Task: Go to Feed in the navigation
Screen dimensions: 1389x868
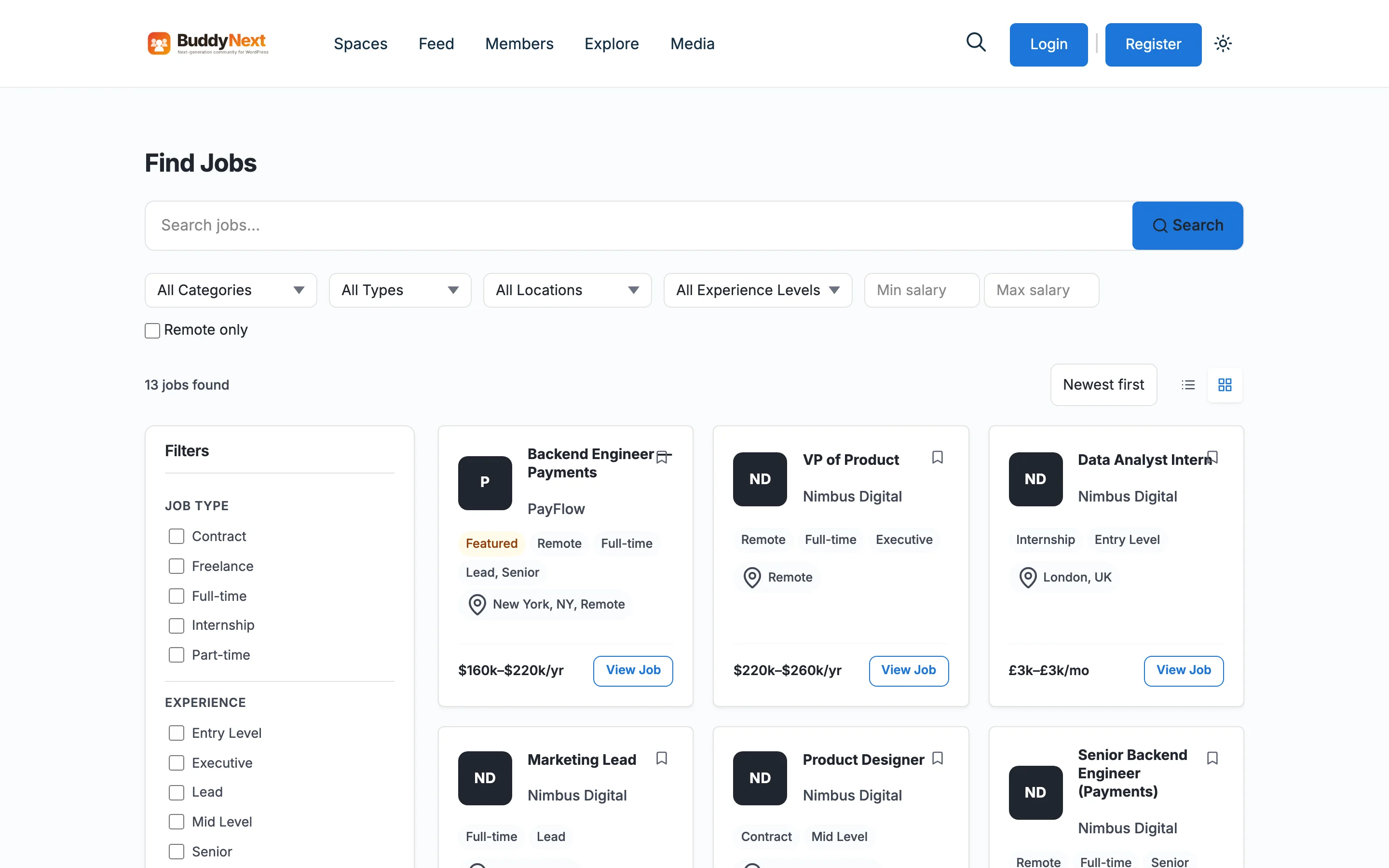Action: click(x=436, y=43)
